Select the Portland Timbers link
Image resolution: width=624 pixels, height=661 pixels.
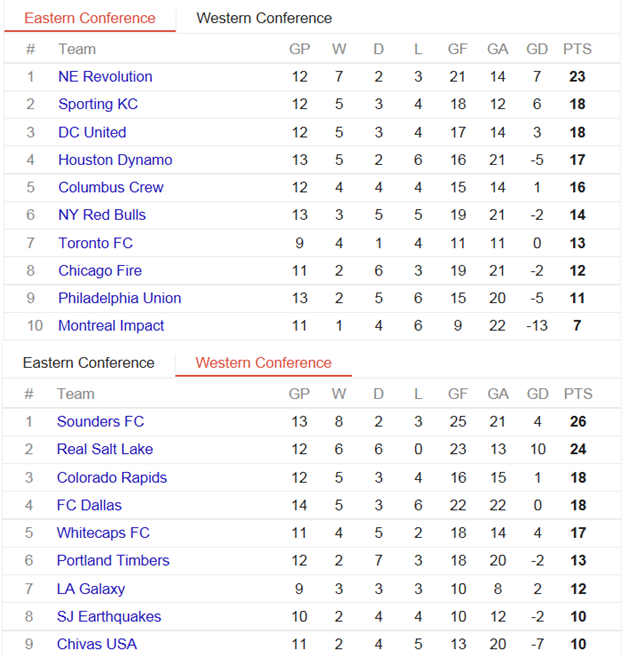[x=113, y=561]
